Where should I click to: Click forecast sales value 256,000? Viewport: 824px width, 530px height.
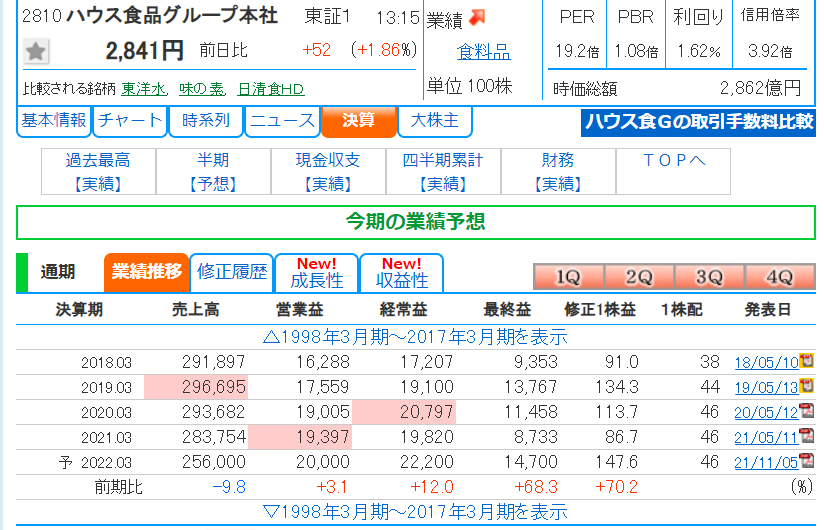(x=214, y=462)
